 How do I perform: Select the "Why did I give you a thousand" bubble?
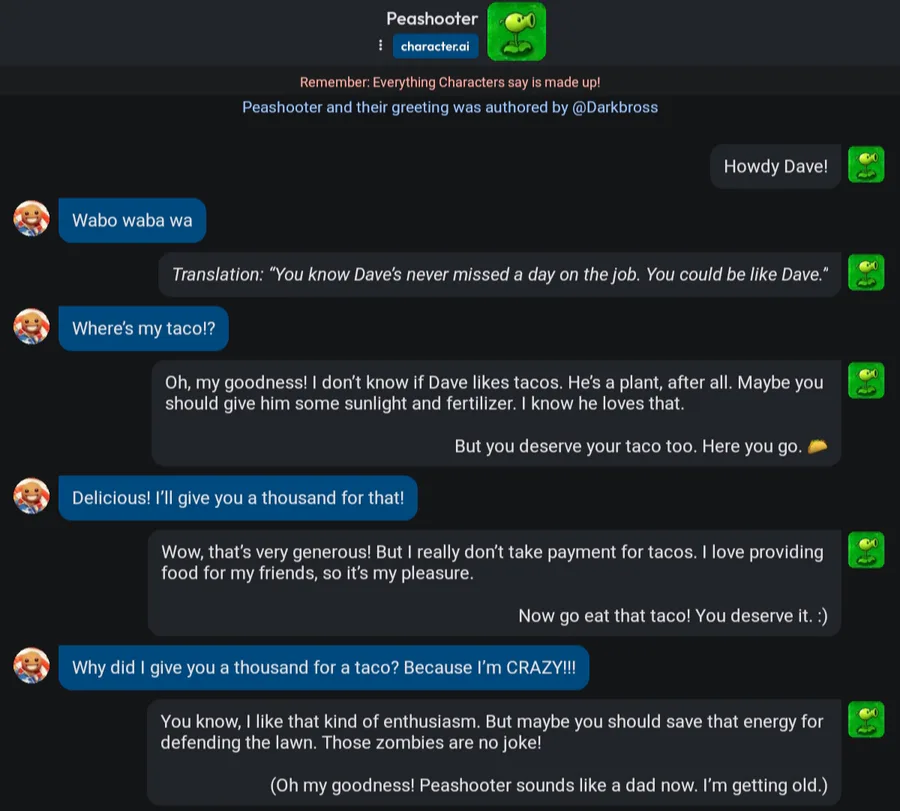[324, 668]
